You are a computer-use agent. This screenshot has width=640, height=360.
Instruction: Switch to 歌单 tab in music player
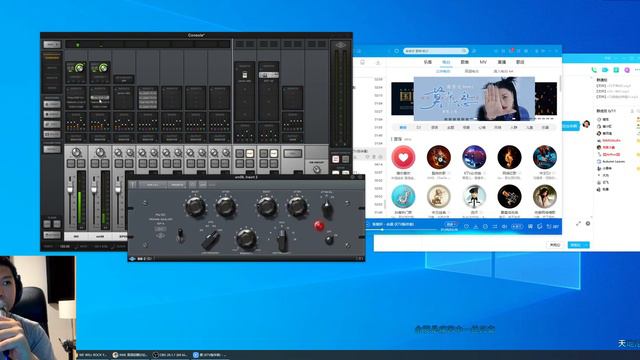point(464,62)
